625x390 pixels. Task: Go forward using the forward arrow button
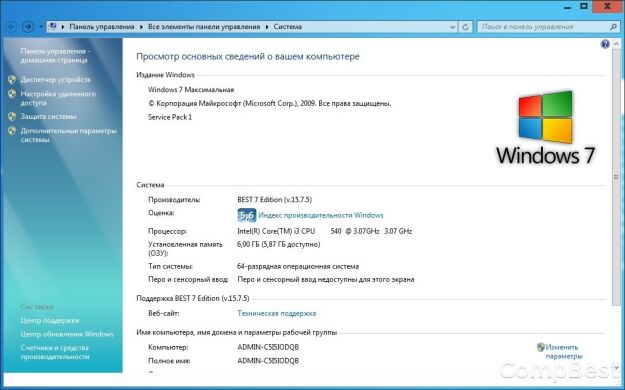point(28,27)
